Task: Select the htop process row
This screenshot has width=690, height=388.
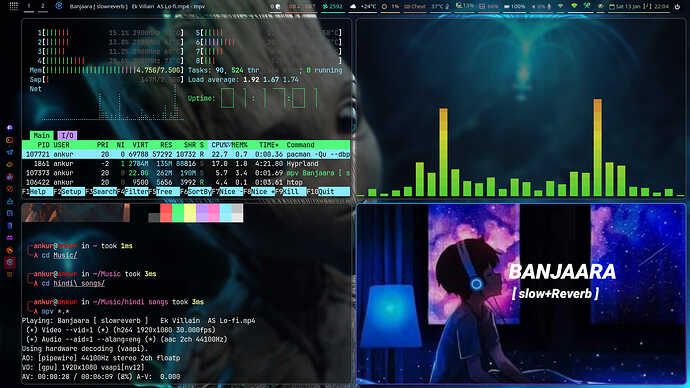Action: tap(186, 182)
